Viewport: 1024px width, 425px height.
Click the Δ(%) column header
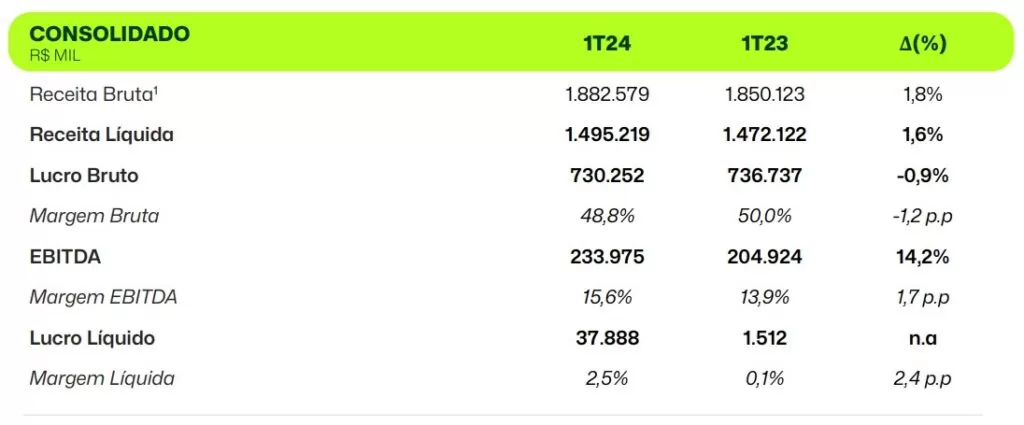(923, 44)
